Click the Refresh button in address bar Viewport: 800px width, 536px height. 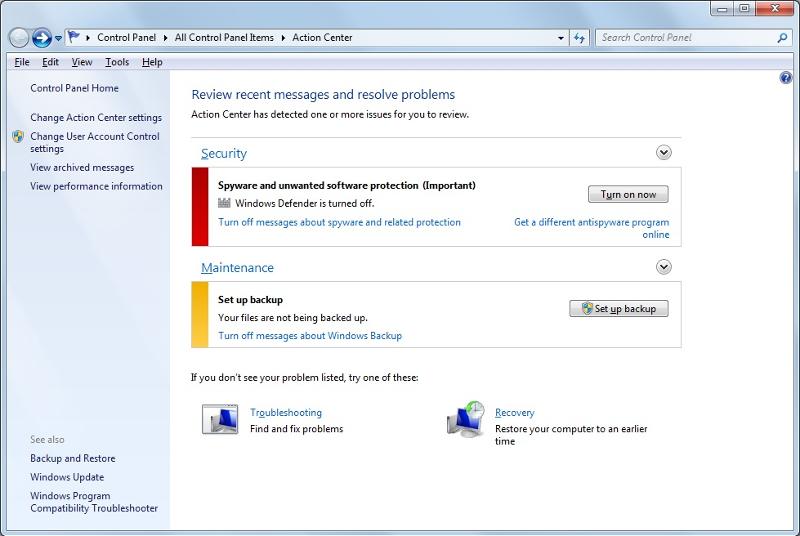pyautogui.click(x=579, y=38)
